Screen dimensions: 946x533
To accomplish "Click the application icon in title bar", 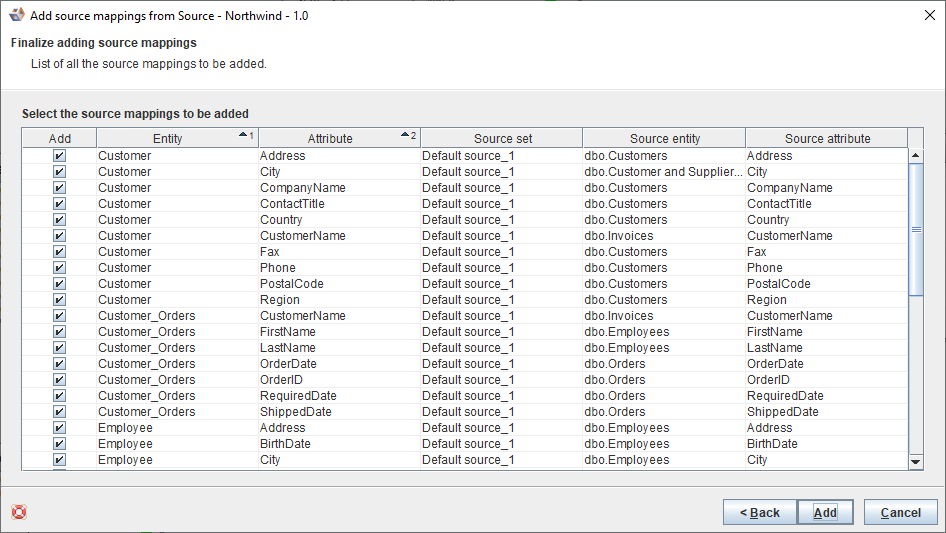I will [16, 14].
